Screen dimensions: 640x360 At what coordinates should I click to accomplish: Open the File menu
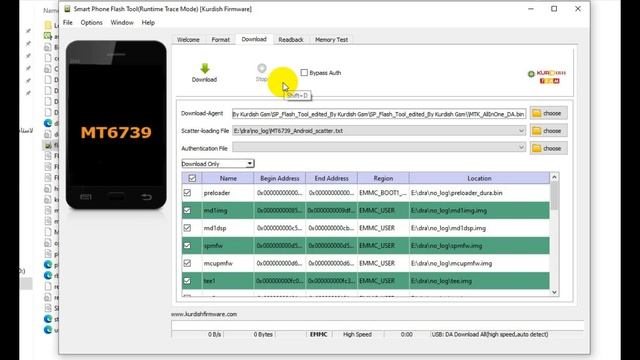(x=68, y=22)
